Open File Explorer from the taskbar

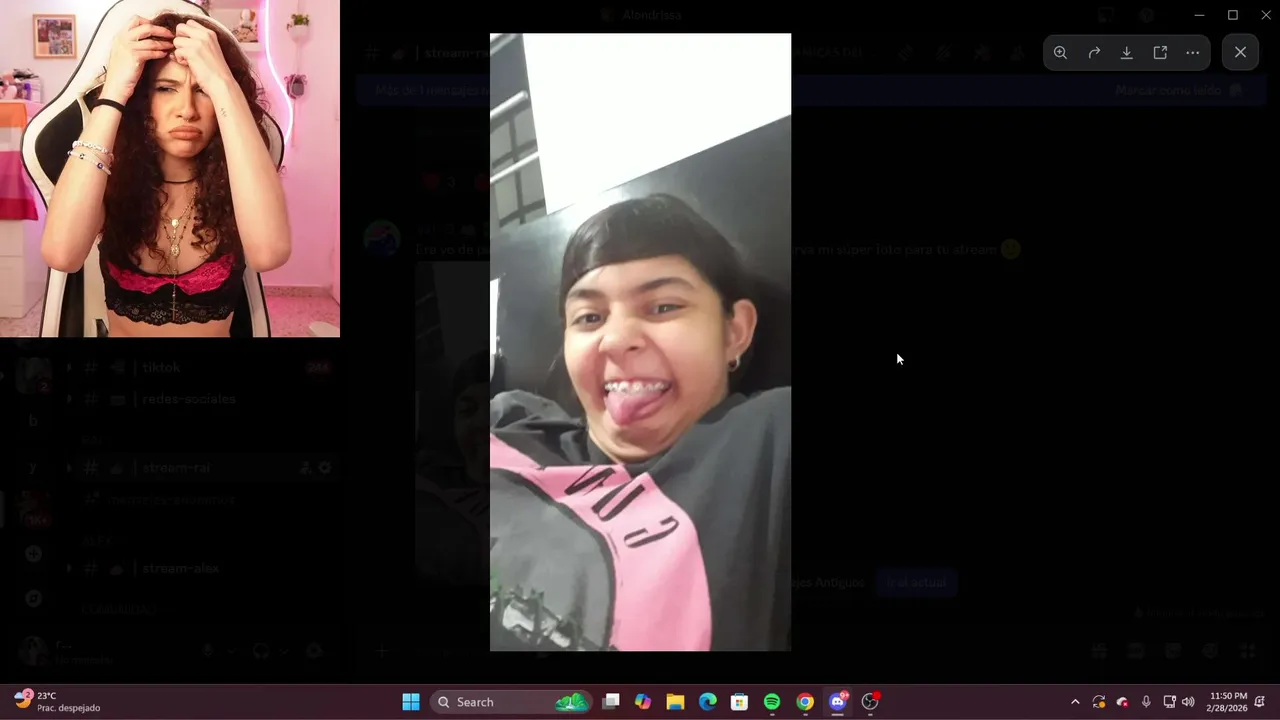[x=675, y=702]
